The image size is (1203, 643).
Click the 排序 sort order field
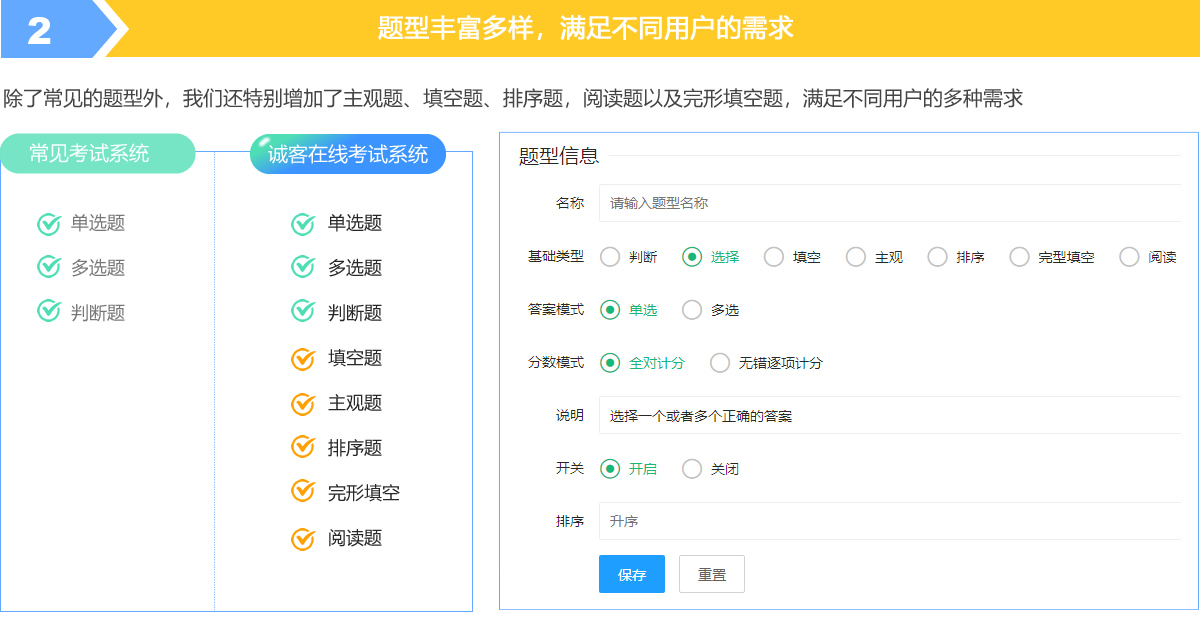tap(890, 521)
